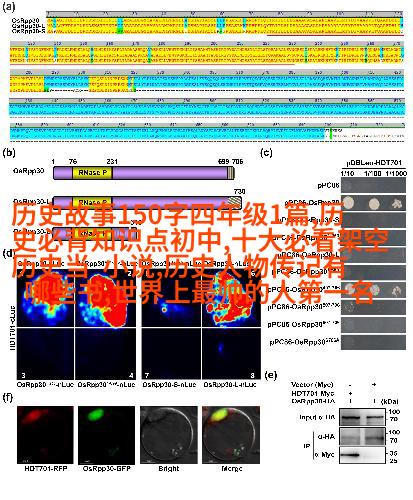413x500 pixels.
Task: Open the Bright field protoplast image
Action: tap(169, 435)
